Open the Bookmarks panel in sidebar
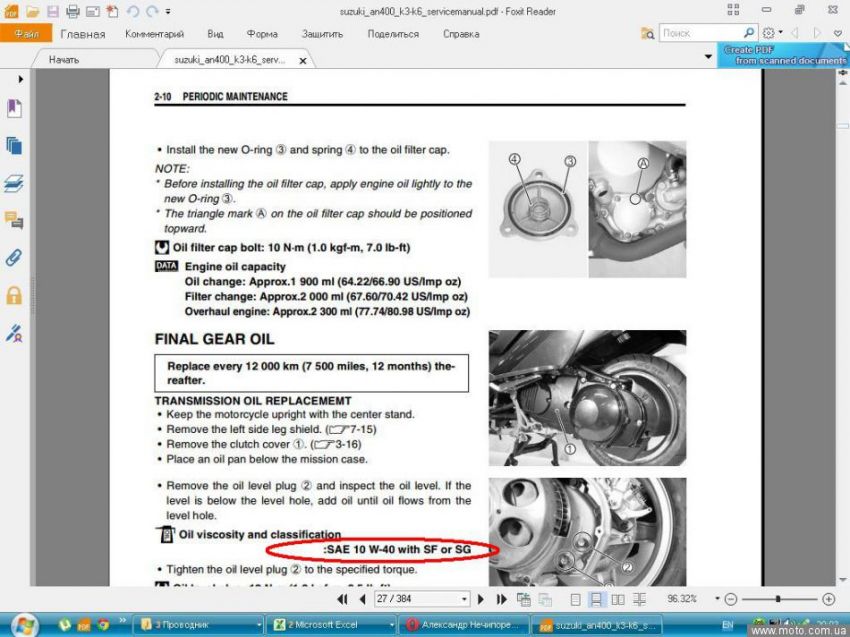The image size is (850, 637). tap(14, 108)
